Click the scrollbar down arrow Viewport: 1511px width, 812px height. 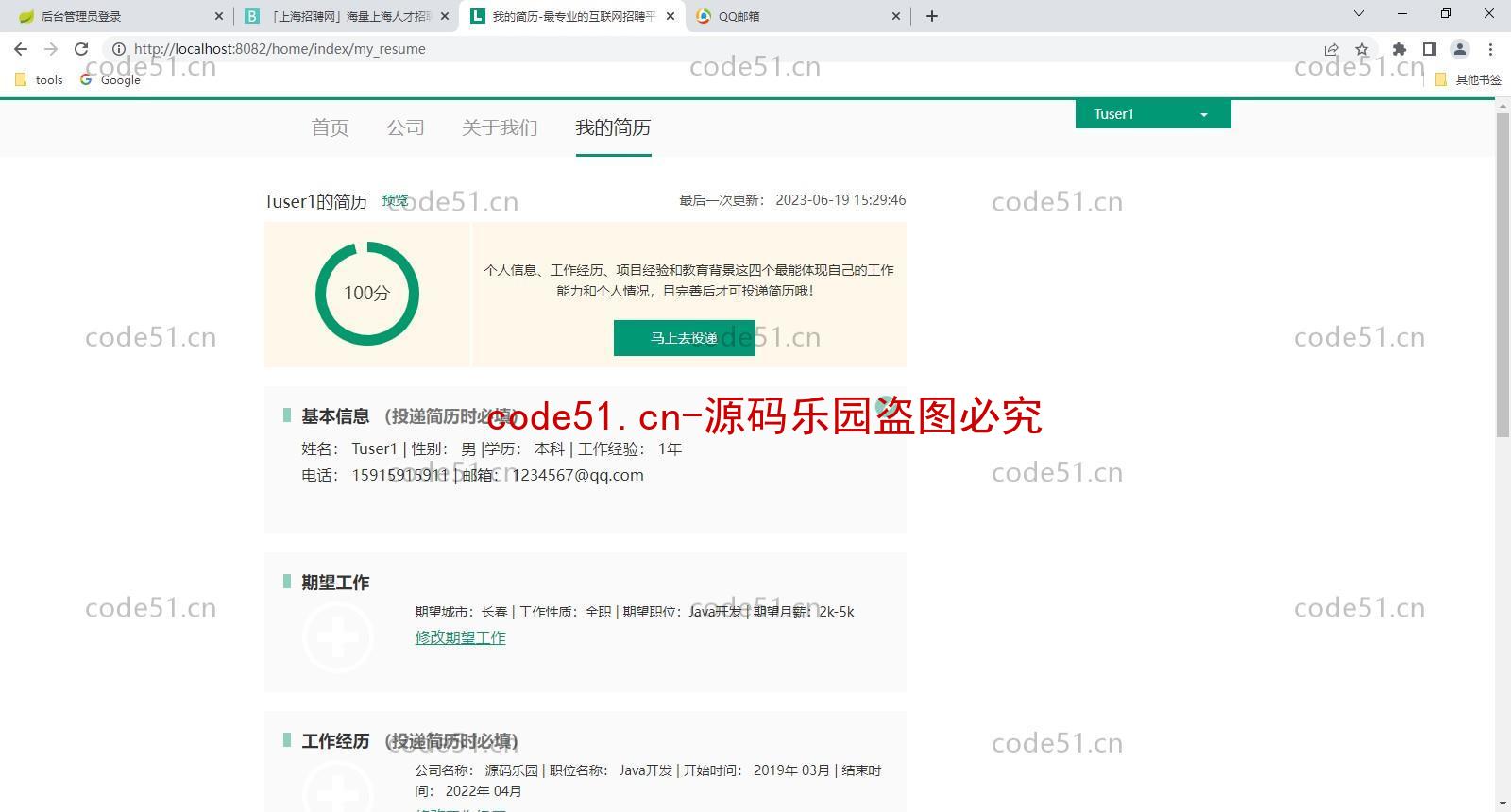(1503, 804)
